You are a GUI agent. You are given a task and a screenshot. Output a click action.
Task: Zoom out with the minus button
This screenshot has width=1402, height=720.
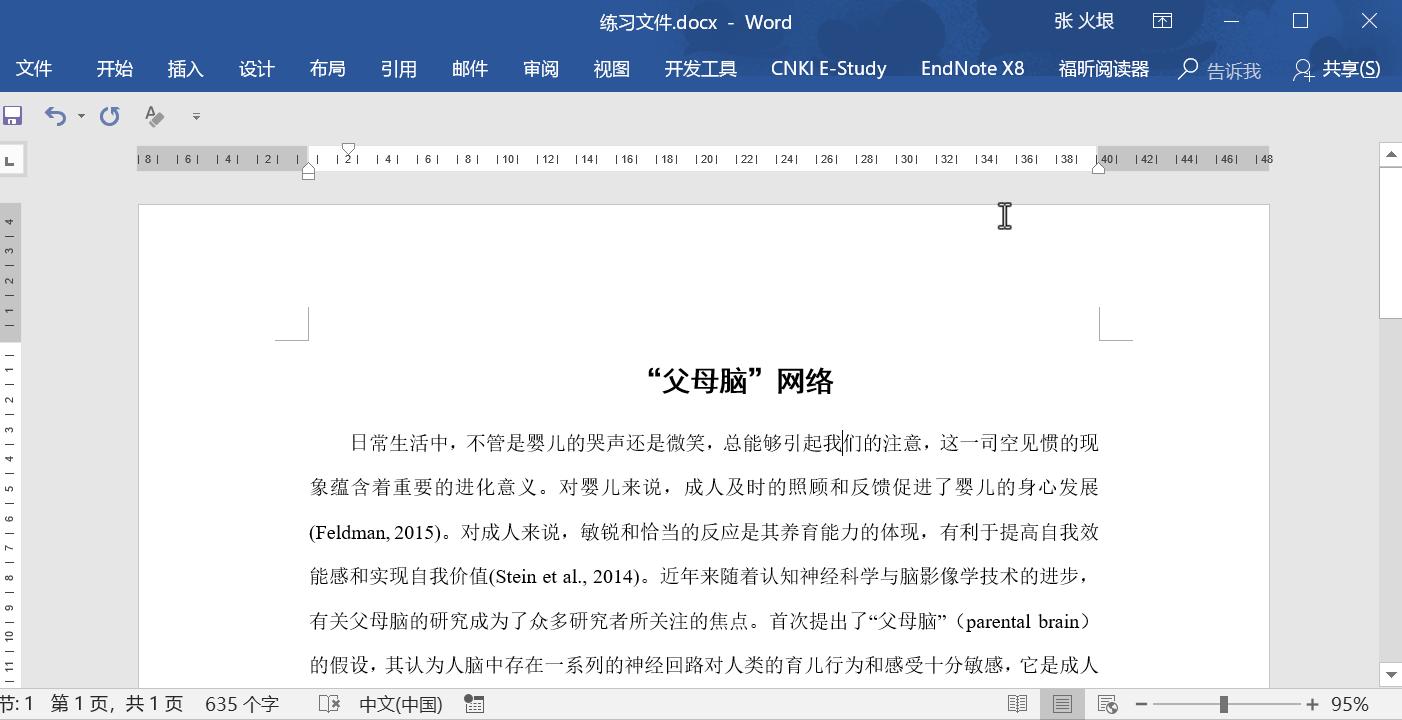[x=1141, y=704]
